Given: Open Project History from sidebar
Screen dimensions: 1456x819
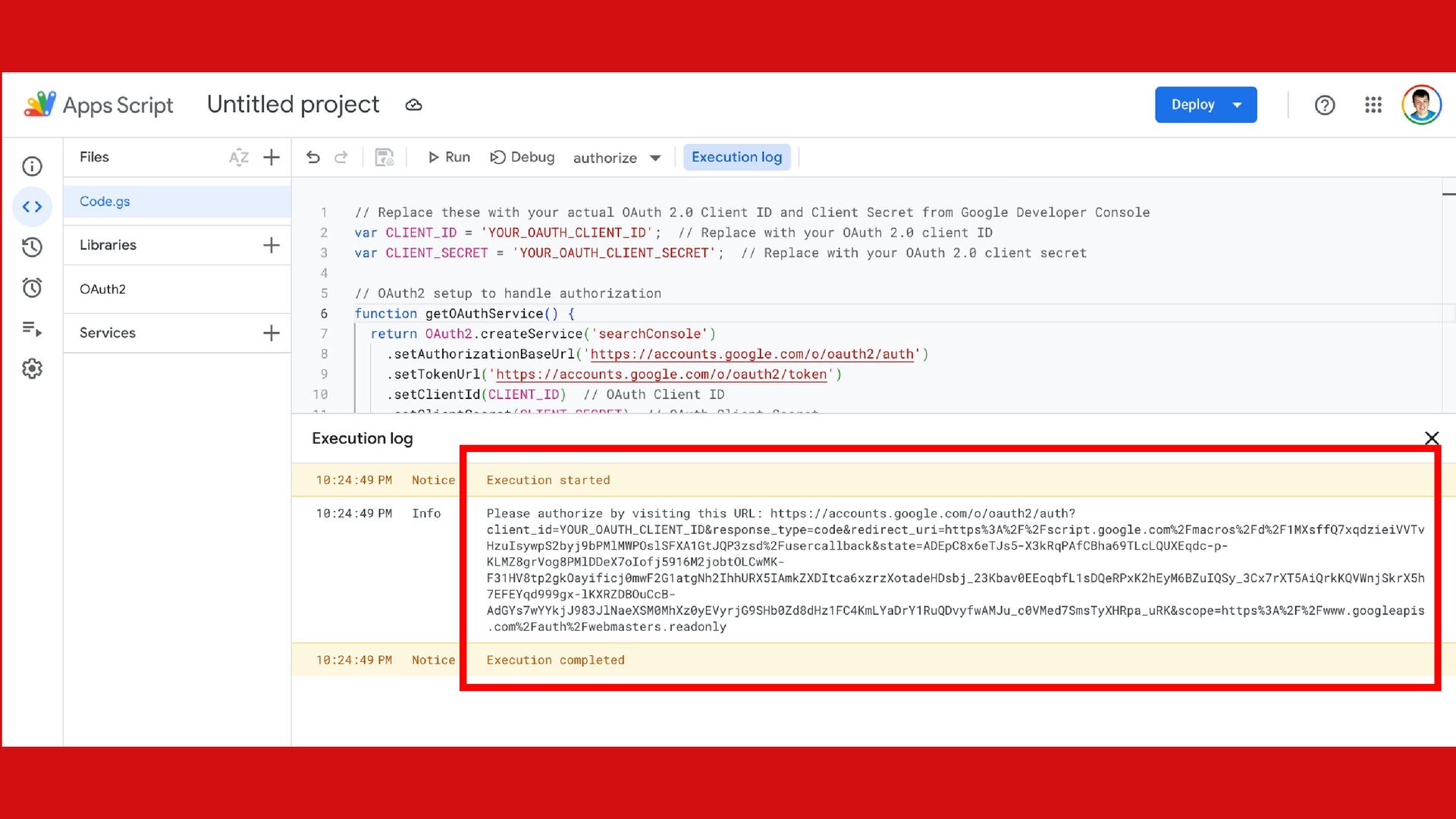Looking at the screenshot, I should pyautogui.click(x=32, y=247).
